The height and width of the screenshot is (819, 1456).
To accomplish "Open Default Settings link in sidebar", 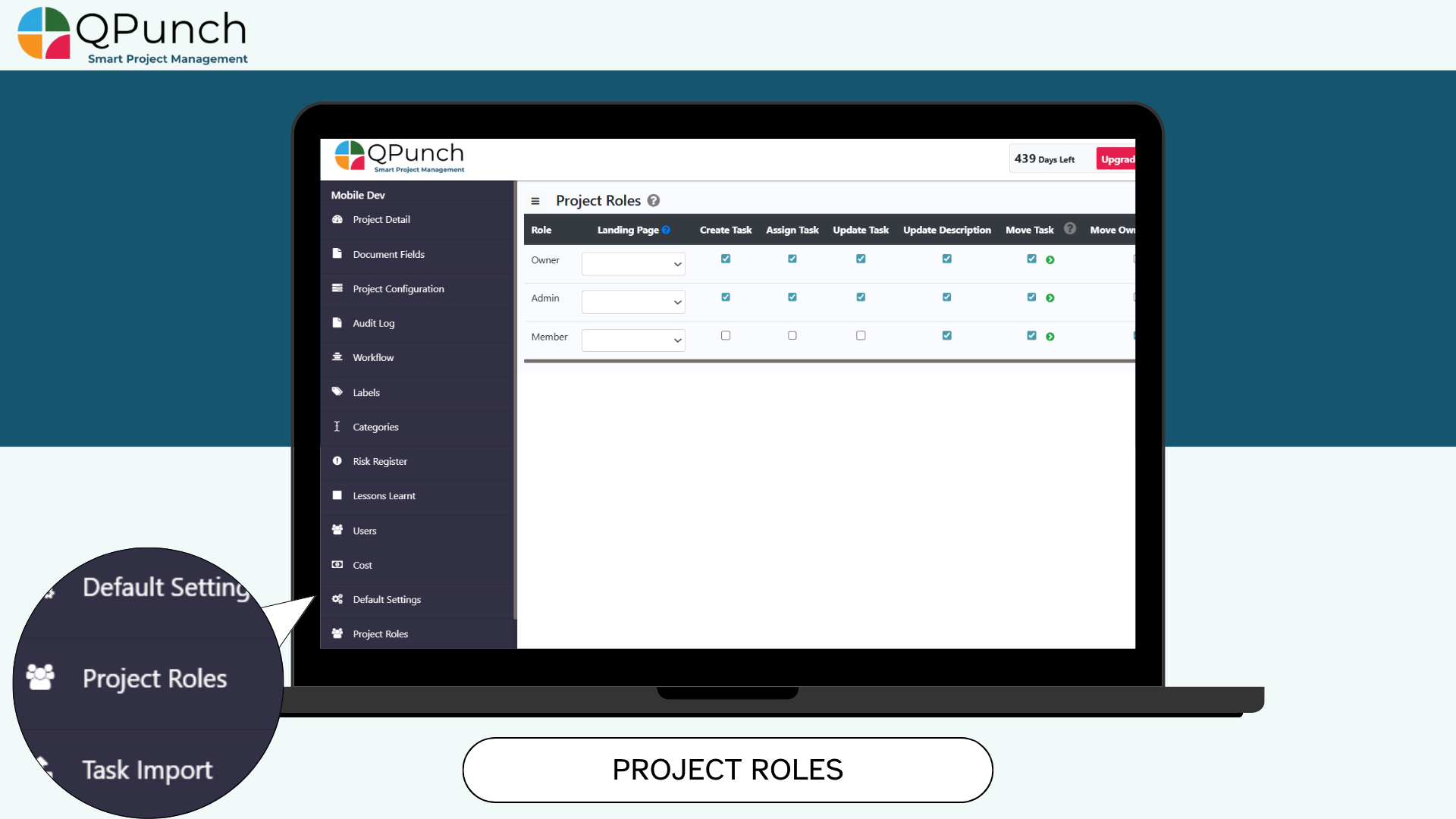I will [x=387, y=599].
